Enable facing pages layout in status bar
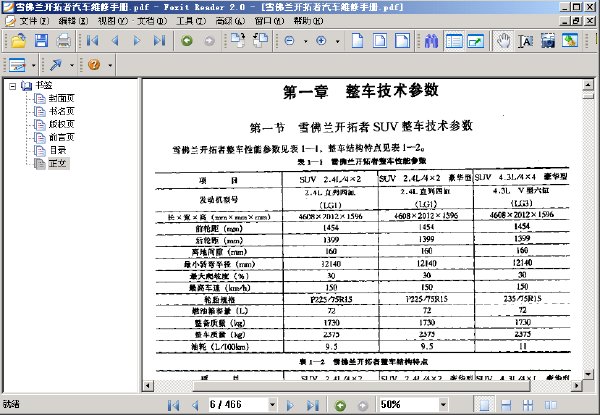600x415 pixels. tap(550, 405)
